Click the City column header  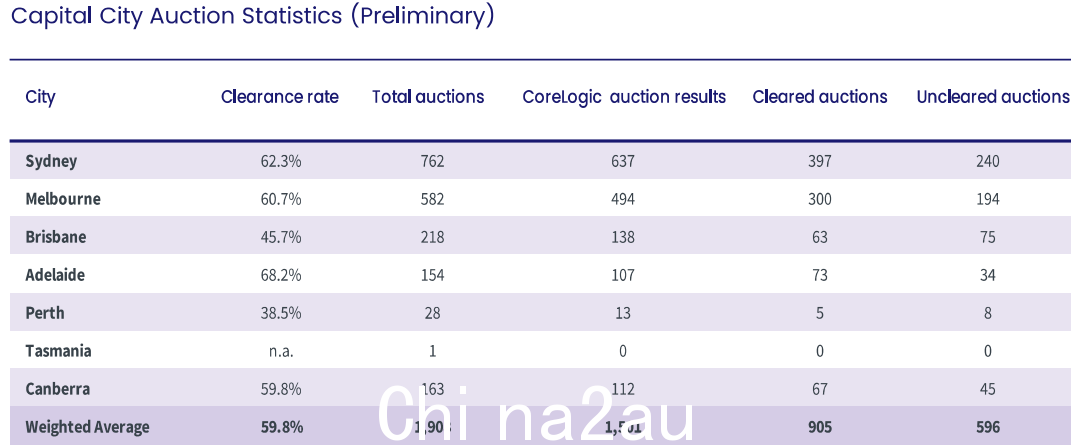40,98
